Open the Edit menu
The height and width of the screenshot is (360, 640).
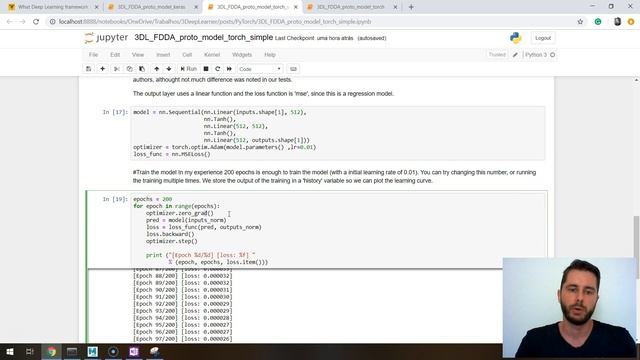coord(115,55)
